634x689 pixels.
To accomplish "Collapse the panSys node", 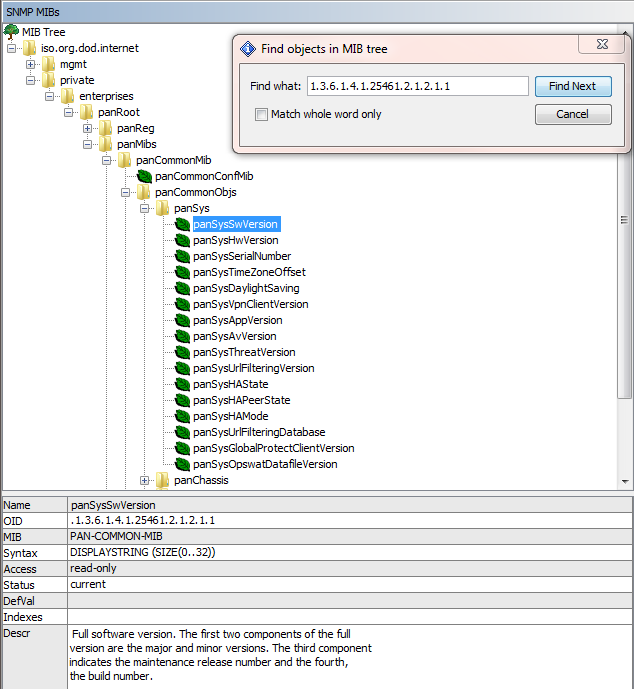I will 145,208.
